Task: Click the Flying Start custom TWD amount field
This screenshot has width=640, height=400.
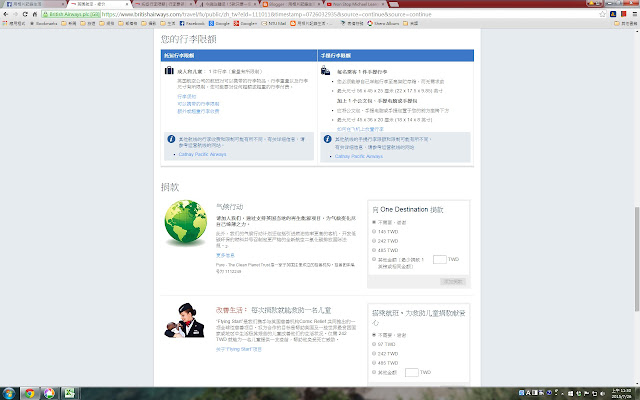Action: tap(412, 372)
